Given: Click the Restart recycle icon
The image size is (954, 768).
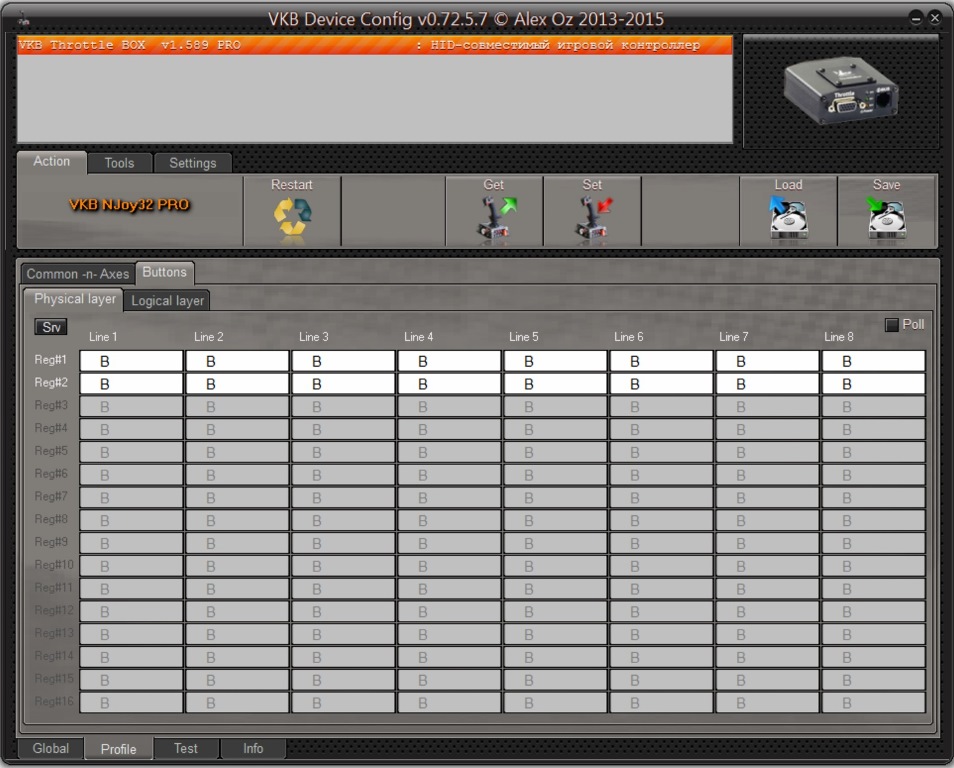Looking at the screenshot, I should 292,217.
